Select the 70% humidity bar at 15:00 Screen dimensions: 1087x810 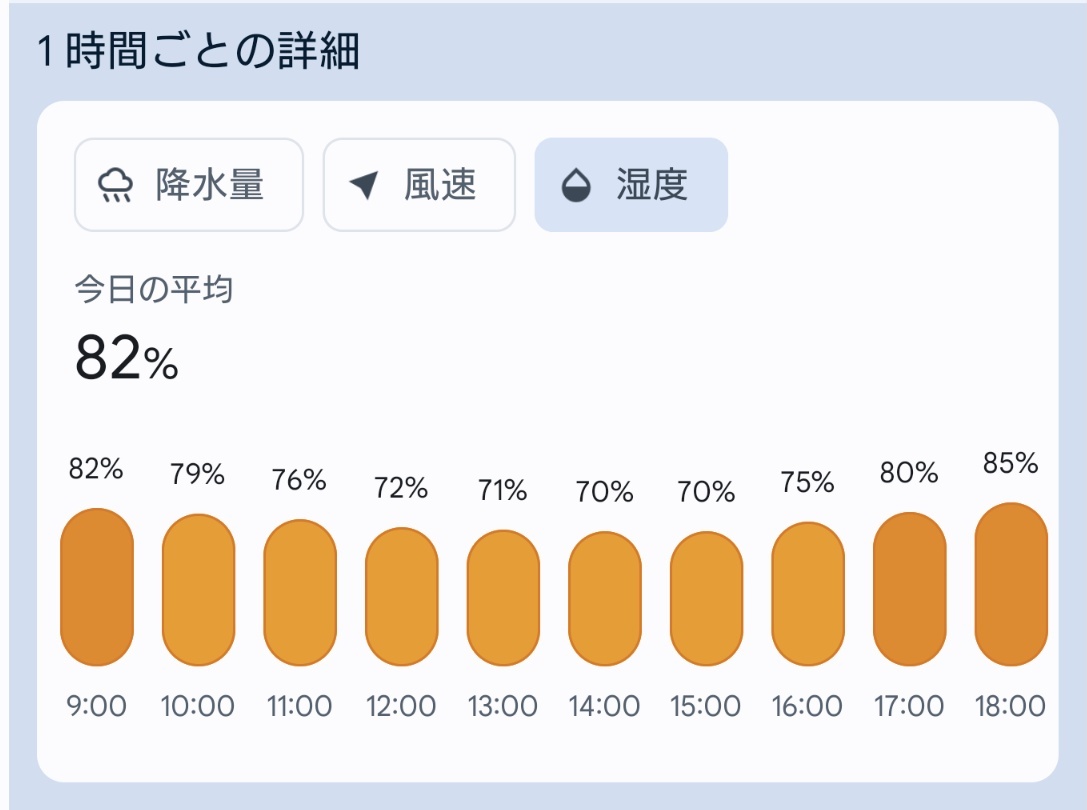(x=706, y=598)
